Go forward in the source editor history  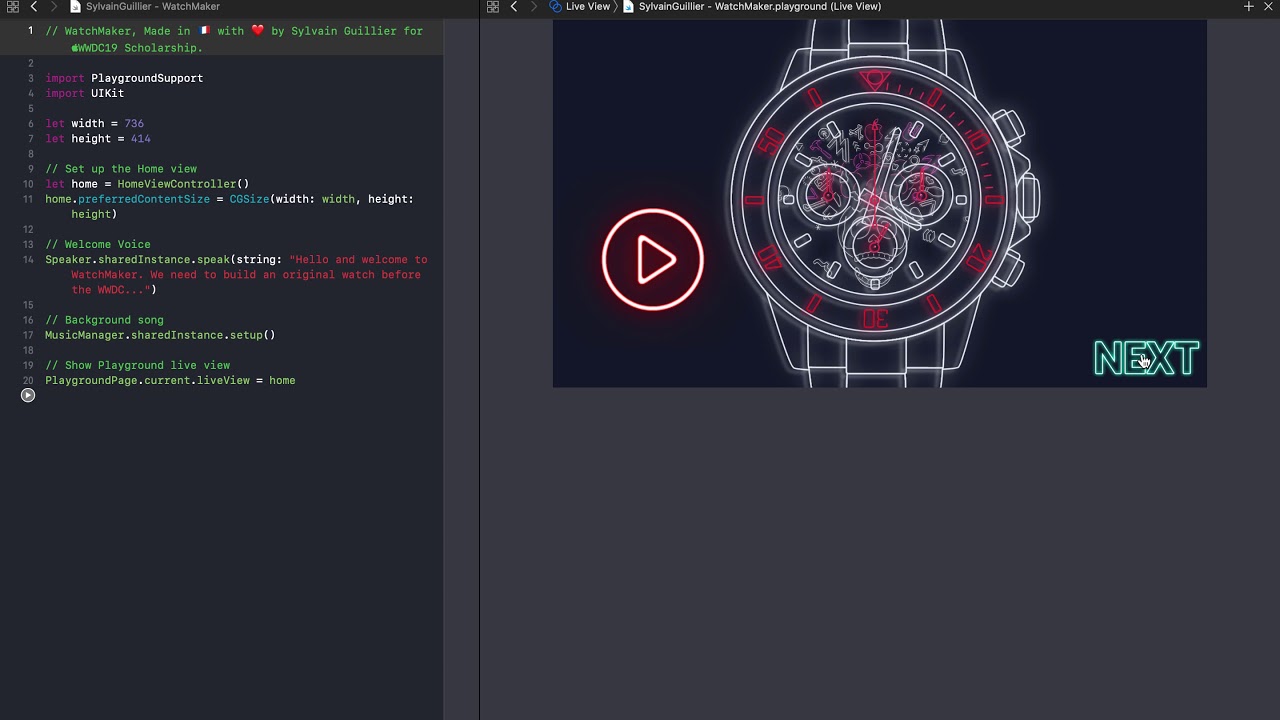[x=53, y=7]
